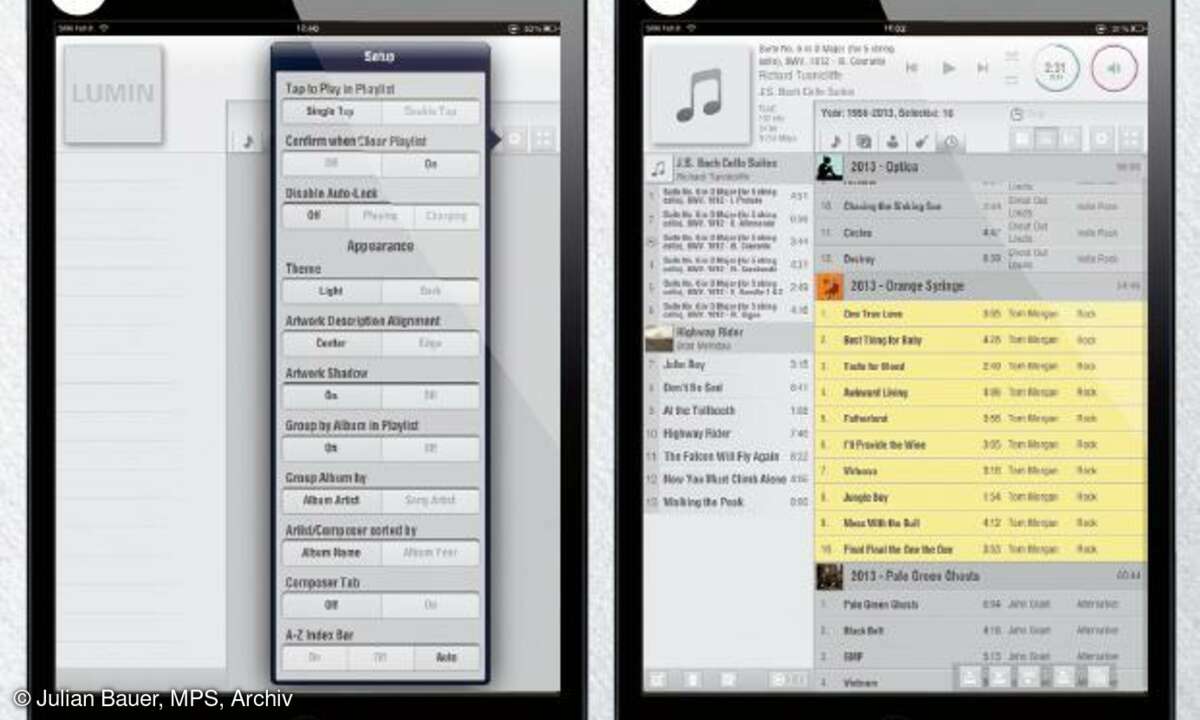Tap last icon in library bottom-right toolbar

pyautogui.click(x=1099, y=677)
